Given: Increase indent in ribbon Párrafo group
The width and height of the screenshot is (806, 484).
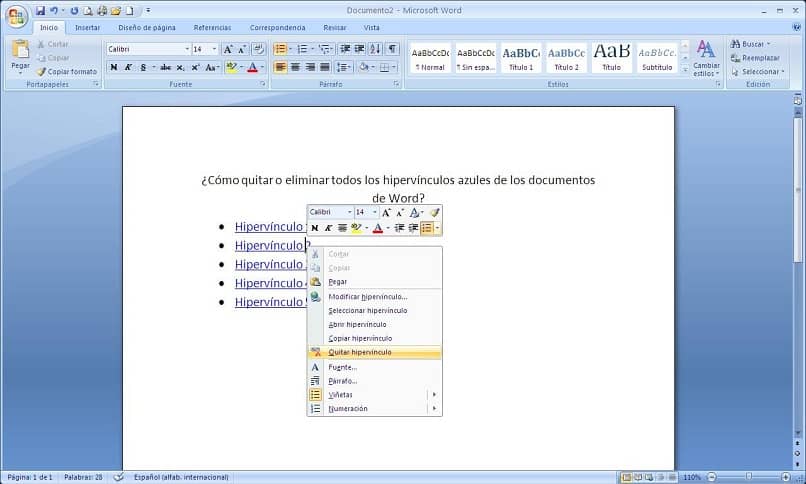Looking at the screenshot, I should [x=360, y=49].
